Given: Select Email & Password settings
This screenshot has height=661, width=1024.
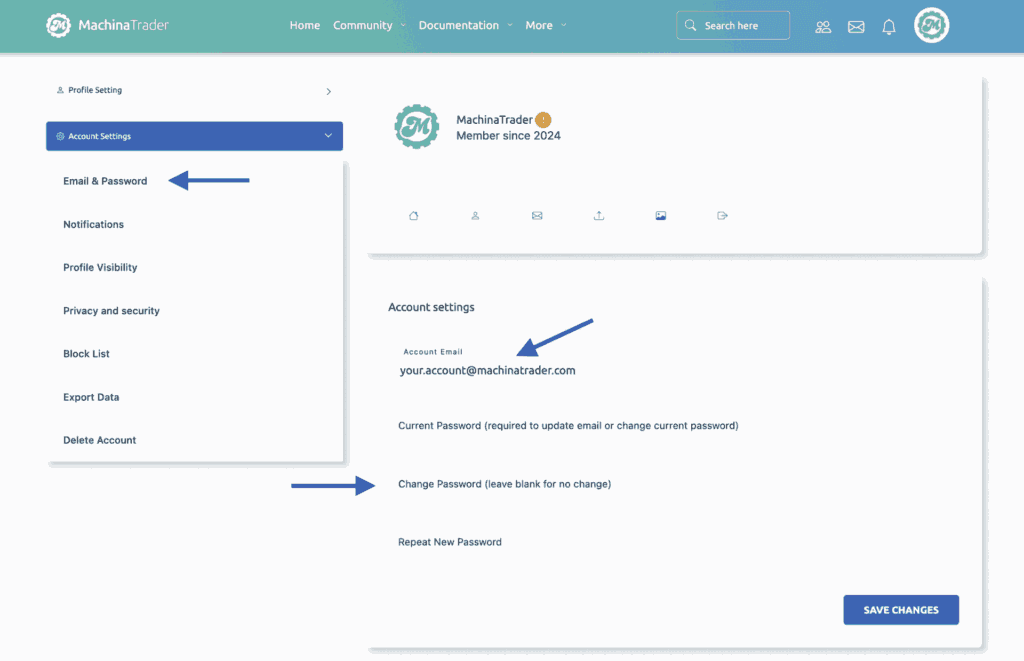Looking at the screenshot, I should (105, 181).
